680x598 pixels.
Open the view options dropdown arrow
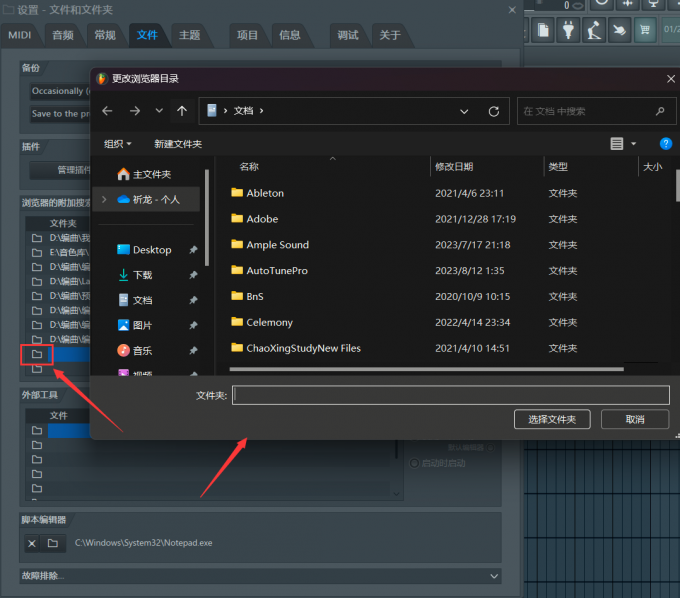click(634, 144)
